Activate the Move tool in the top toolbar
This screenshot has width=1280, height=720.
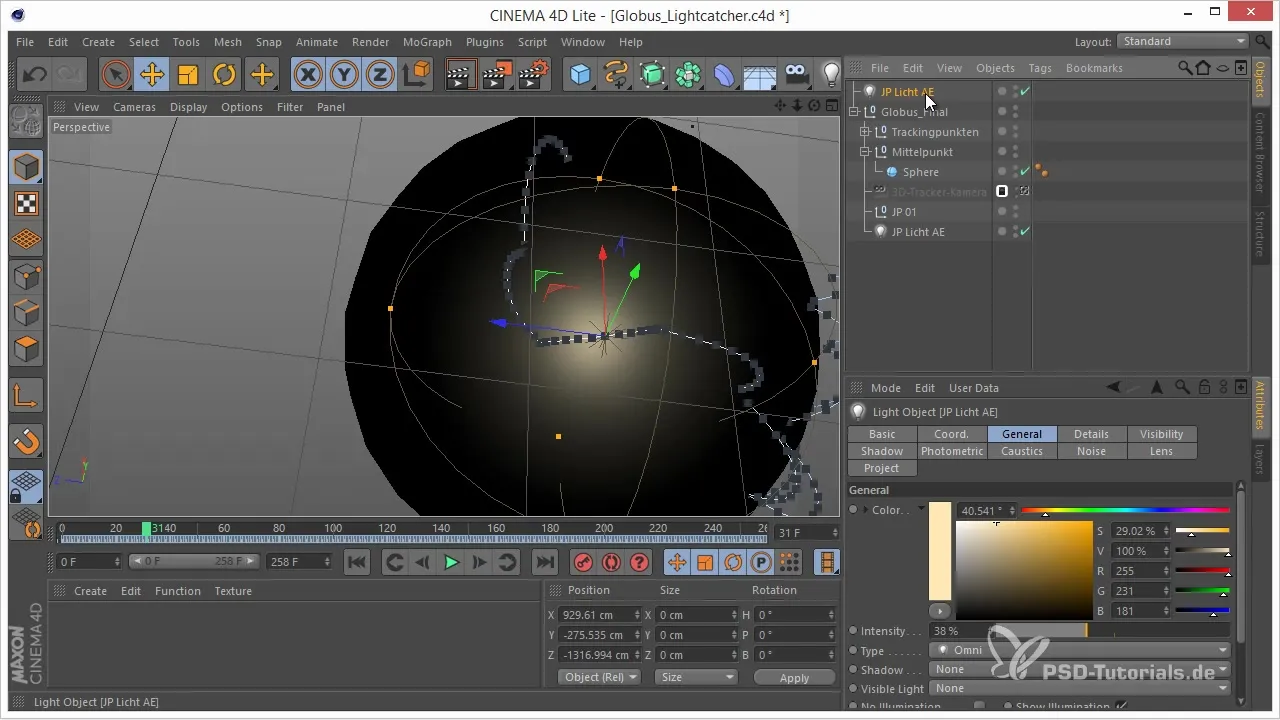pyautogui.click(x=152, y=74)
